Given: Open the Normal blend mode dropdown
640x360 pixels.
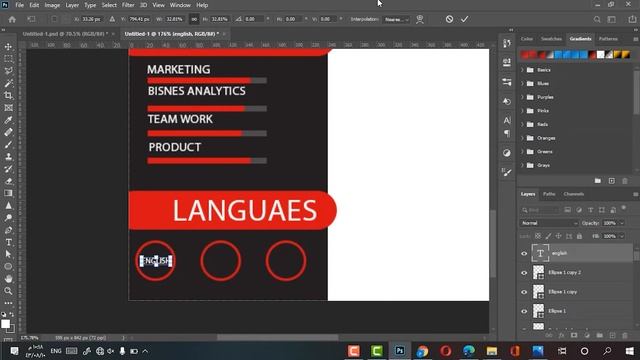Looking at the screenshot, I should tap(549, 223).
